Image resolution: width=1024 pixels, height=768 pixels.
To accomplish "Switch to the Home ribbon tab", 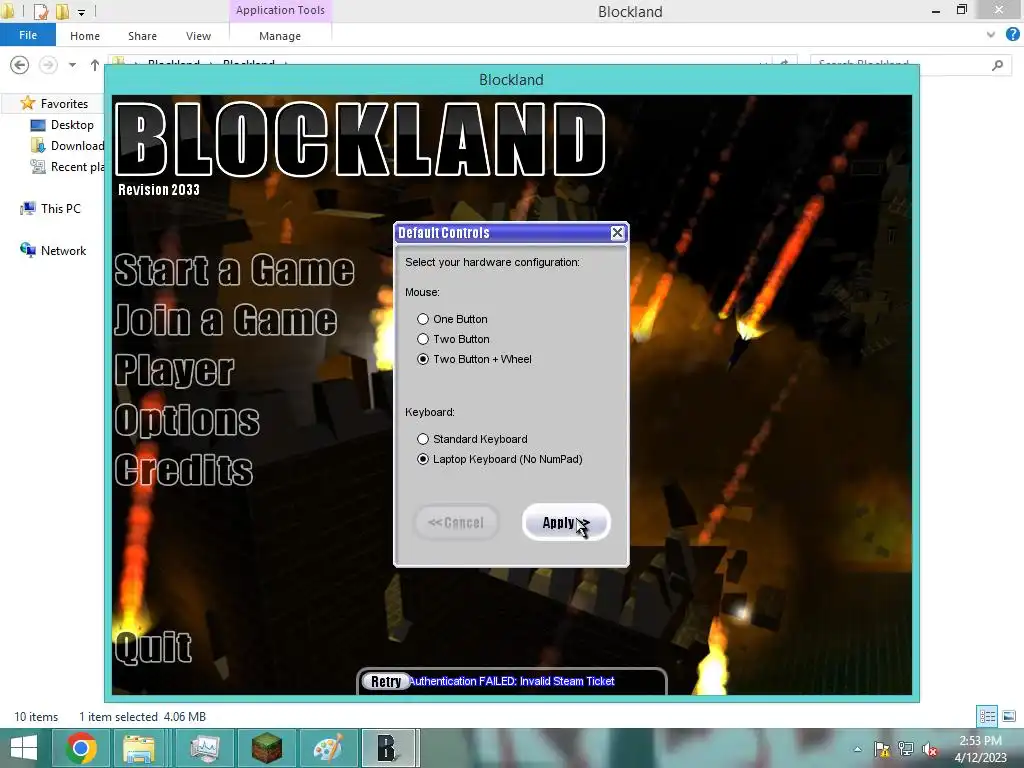I will [85, 36].
